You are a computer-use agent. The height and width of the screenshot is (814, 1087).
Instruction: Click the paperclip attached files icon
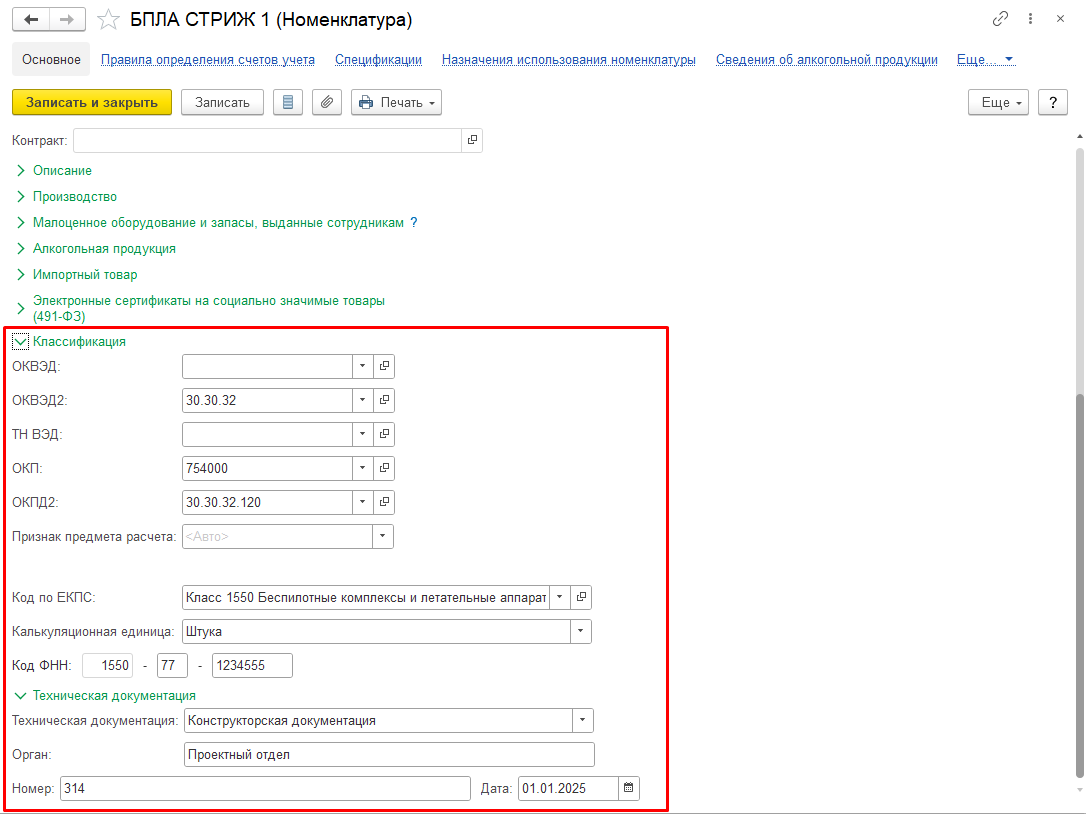[327, 102]
